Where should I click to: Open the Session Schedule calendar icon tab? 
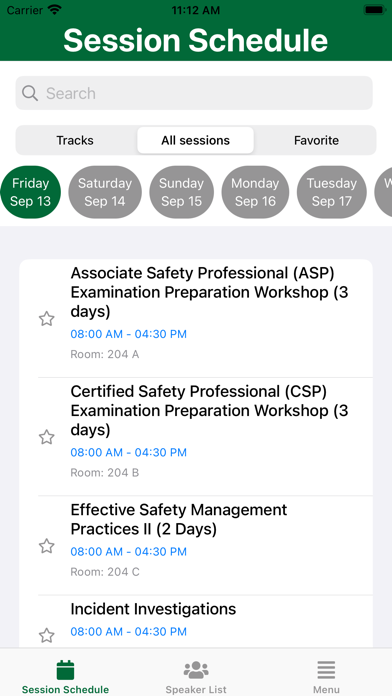tap(65, 670)
